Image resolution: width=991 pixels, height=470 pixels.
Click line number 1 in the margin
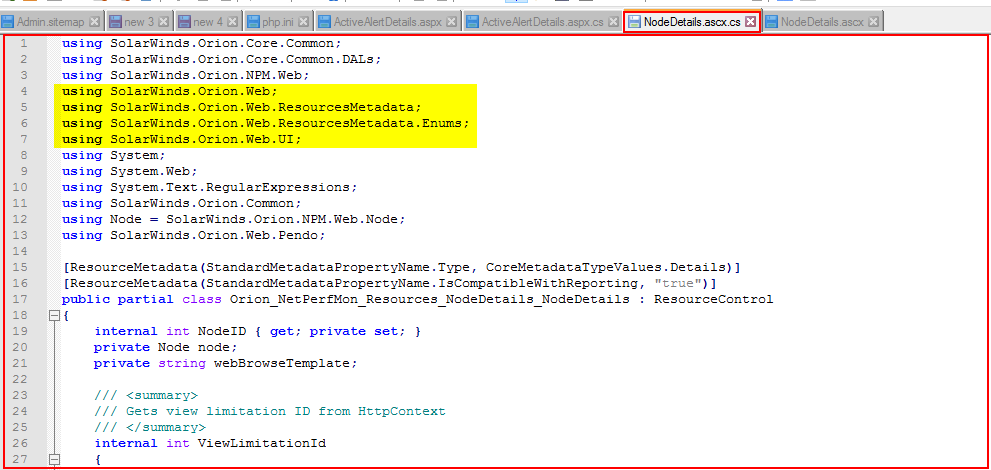[23, 43]
